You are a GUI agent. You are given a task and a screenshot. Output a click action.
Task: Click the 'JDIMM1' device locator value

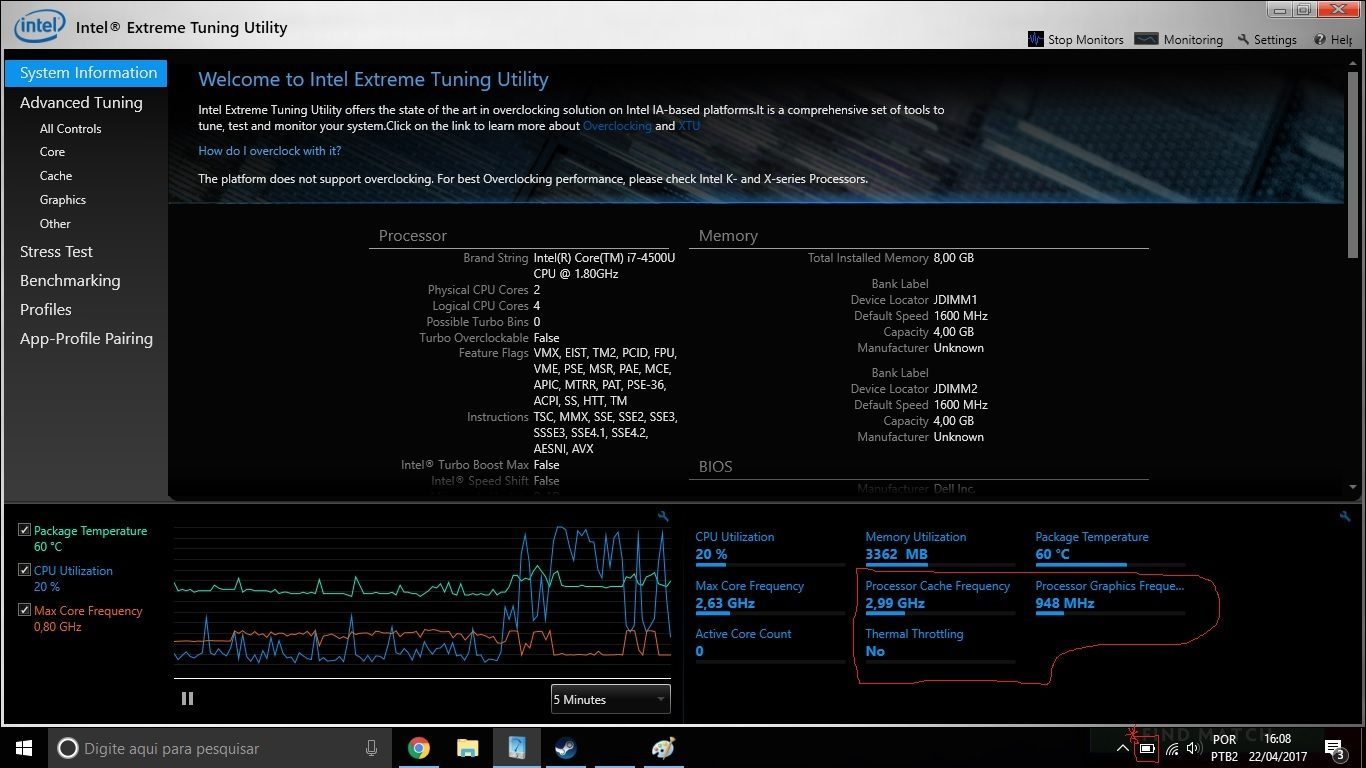(956, 300)
